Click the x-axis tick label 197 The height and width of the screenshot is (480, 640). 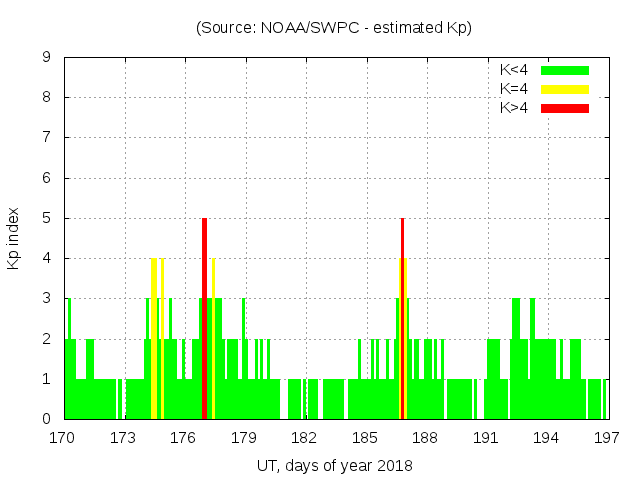(606, 438)
